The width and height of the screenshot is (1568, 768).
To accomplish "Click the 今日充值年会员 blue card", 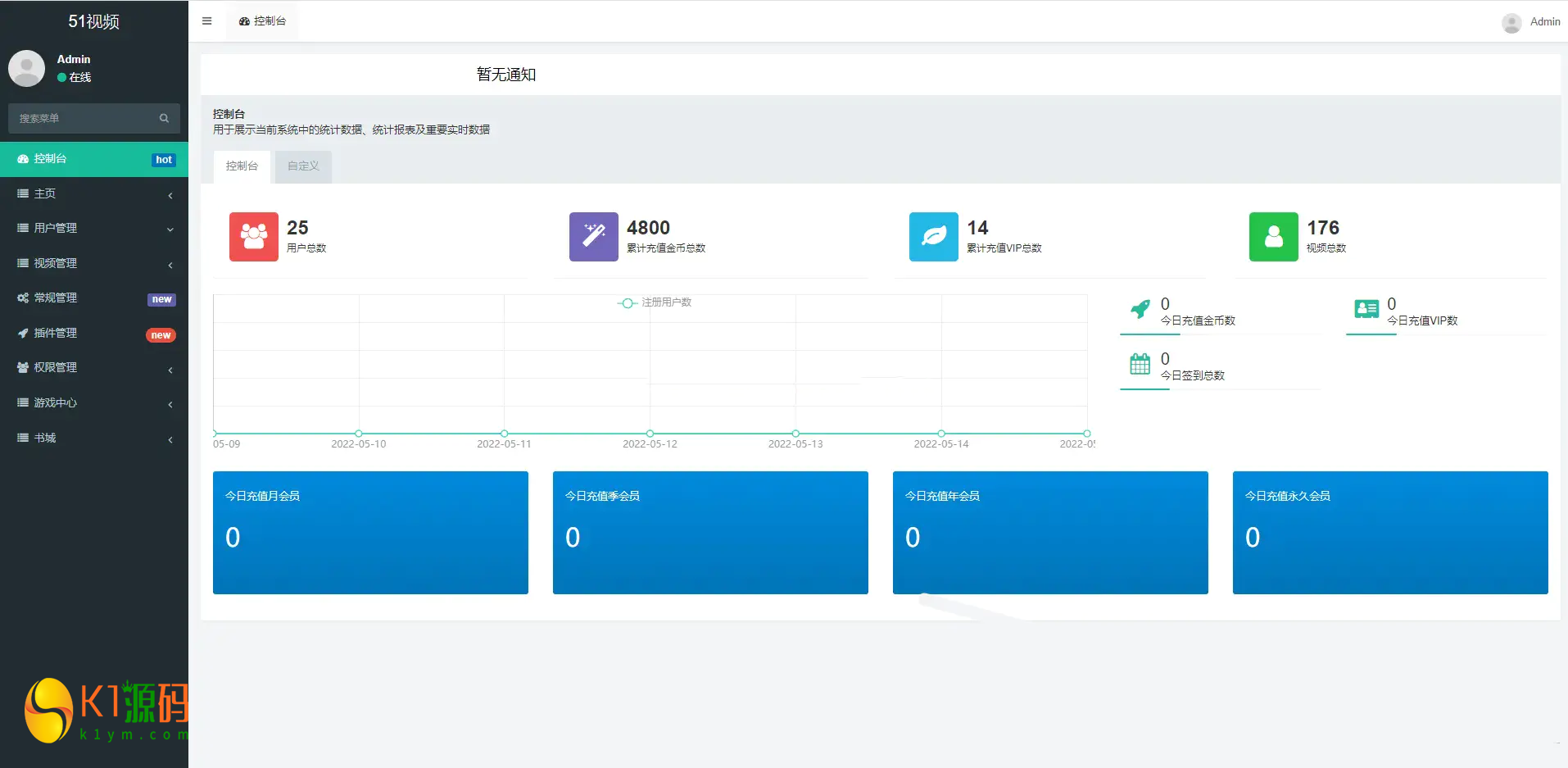I will point(1050,533).
